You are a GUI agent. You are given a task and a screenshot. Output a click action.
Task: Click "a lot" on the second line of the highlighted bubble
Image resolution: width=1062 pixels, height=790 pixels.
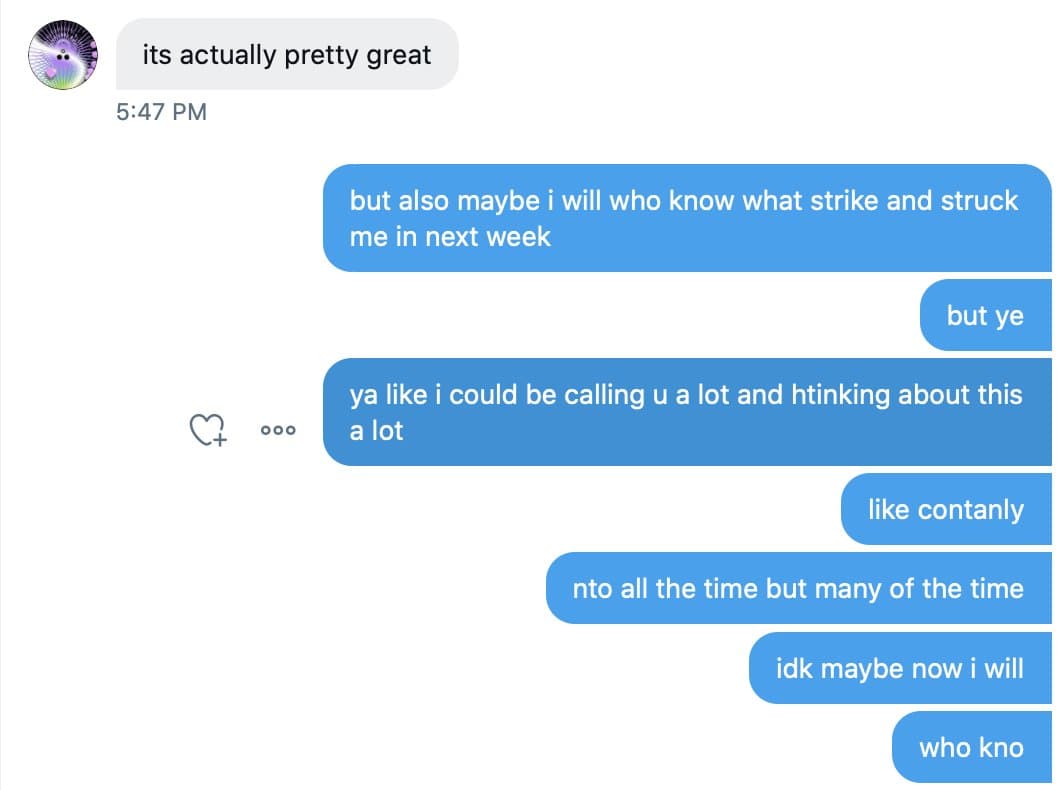[377, 431]
